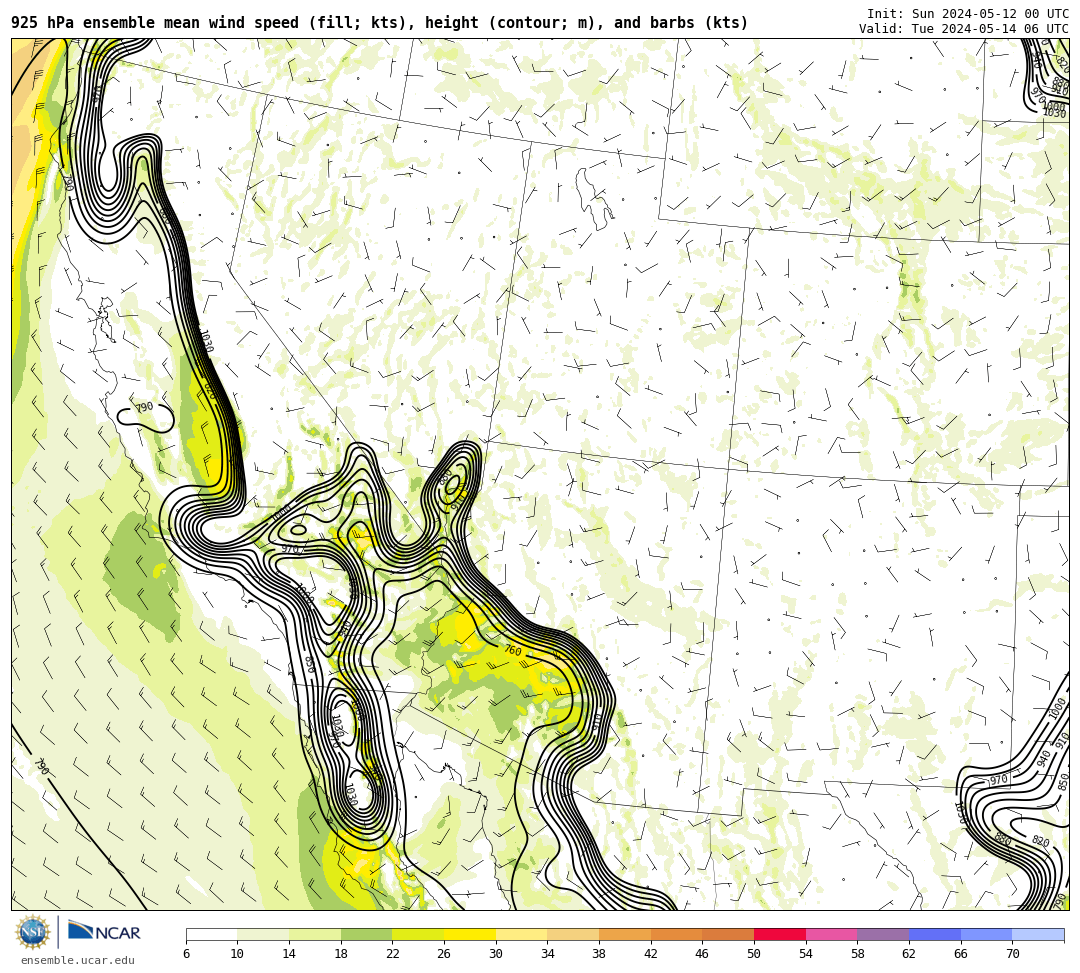Click the lightest blue swatch past 70
Screen dimensions: 1080x973
point(1038,934)
